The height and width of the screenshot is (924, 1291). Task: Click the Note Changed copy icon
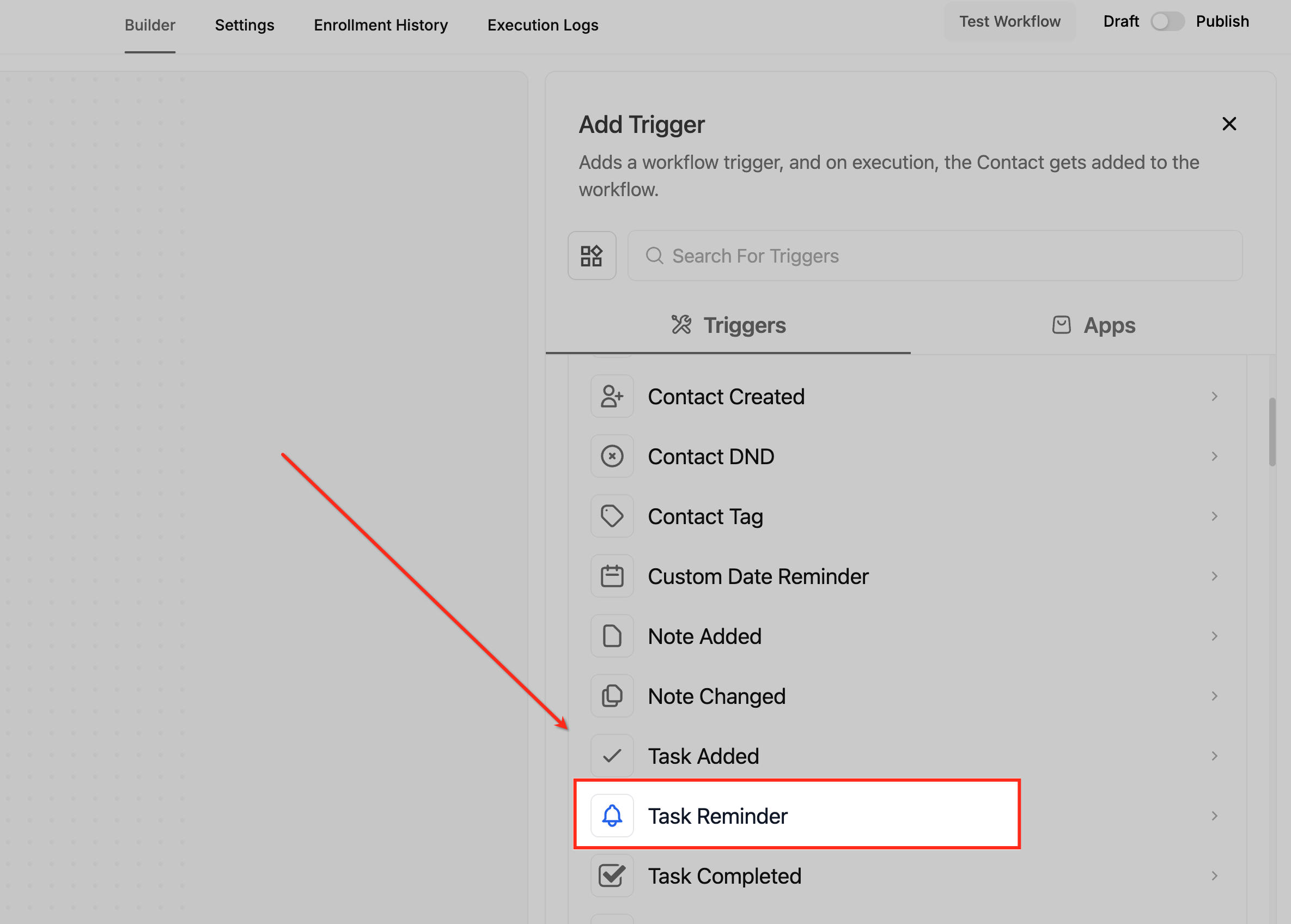tap(612, 696)
